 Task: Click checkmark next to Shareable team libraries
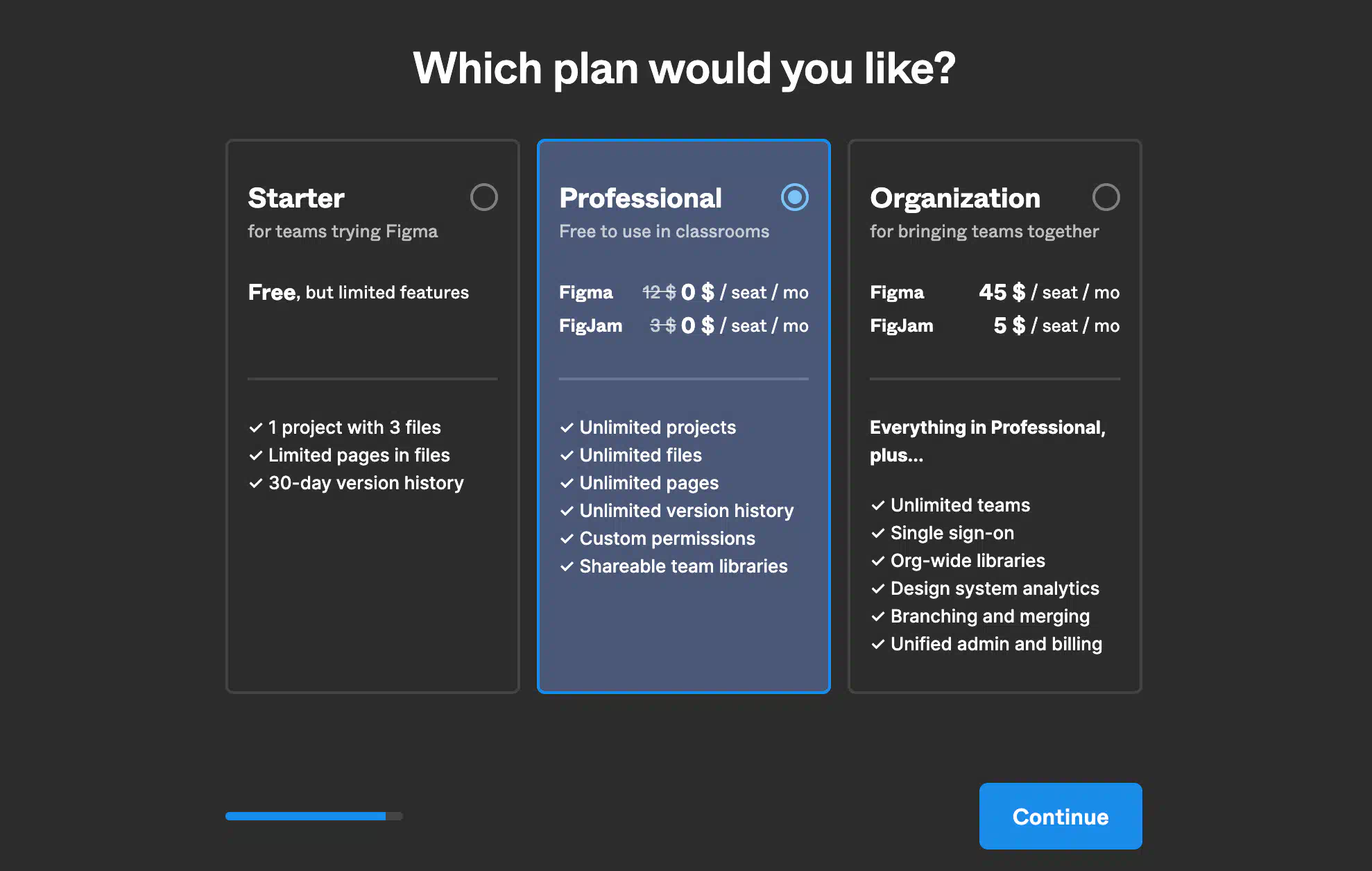point(567,566)
